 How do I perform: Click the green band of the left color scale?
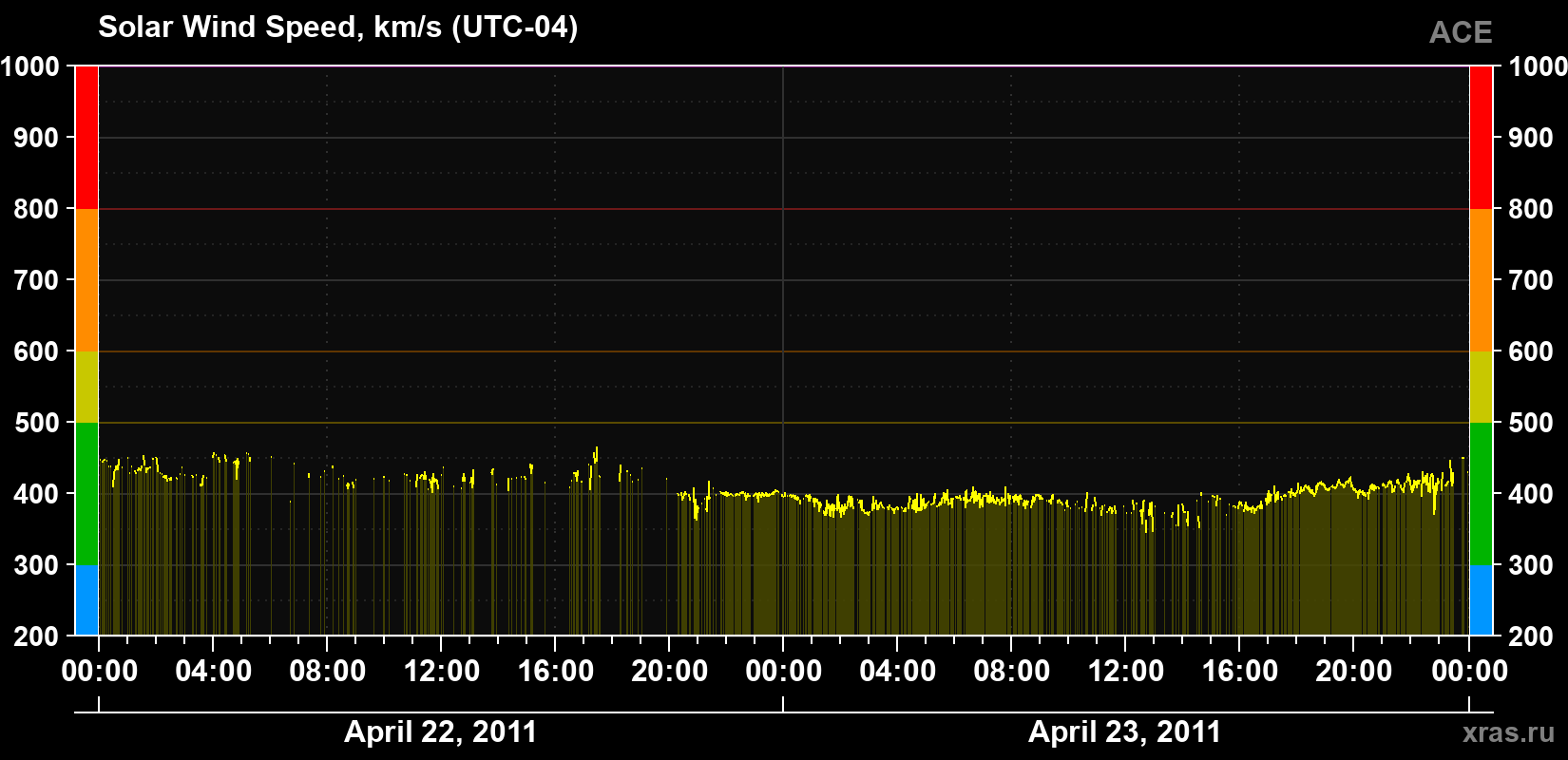point(86,494)
